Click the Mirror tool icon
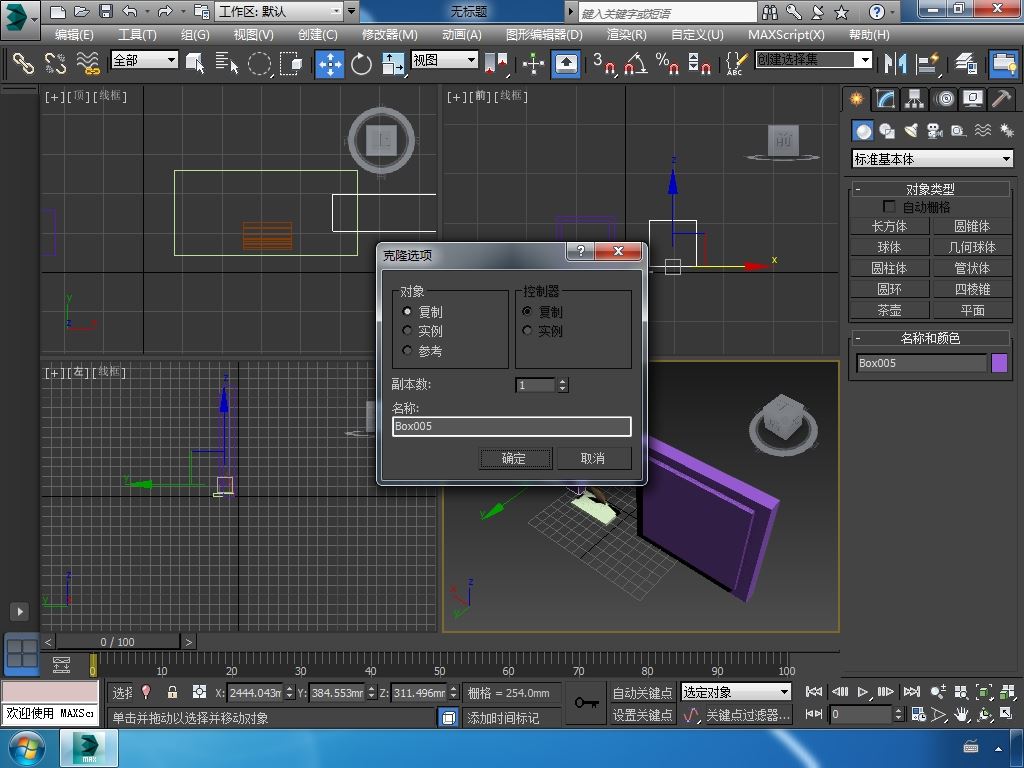 point(893,63)
